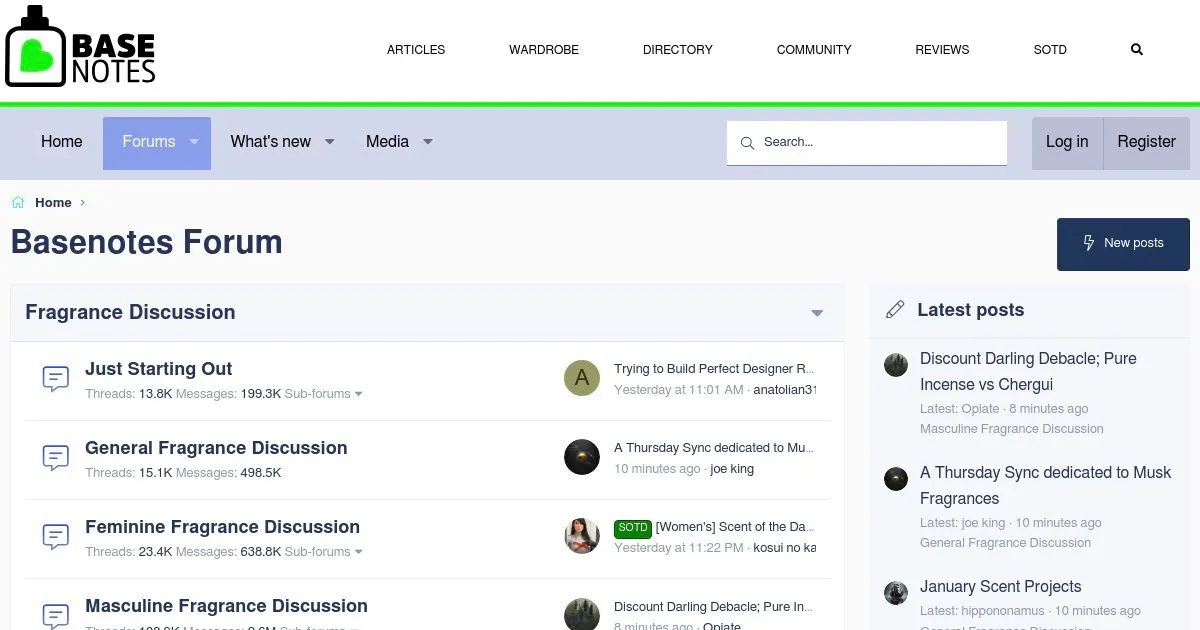Open the WARDROBE menu
Screen dimensions: 1200x630
tap(544, 49)
